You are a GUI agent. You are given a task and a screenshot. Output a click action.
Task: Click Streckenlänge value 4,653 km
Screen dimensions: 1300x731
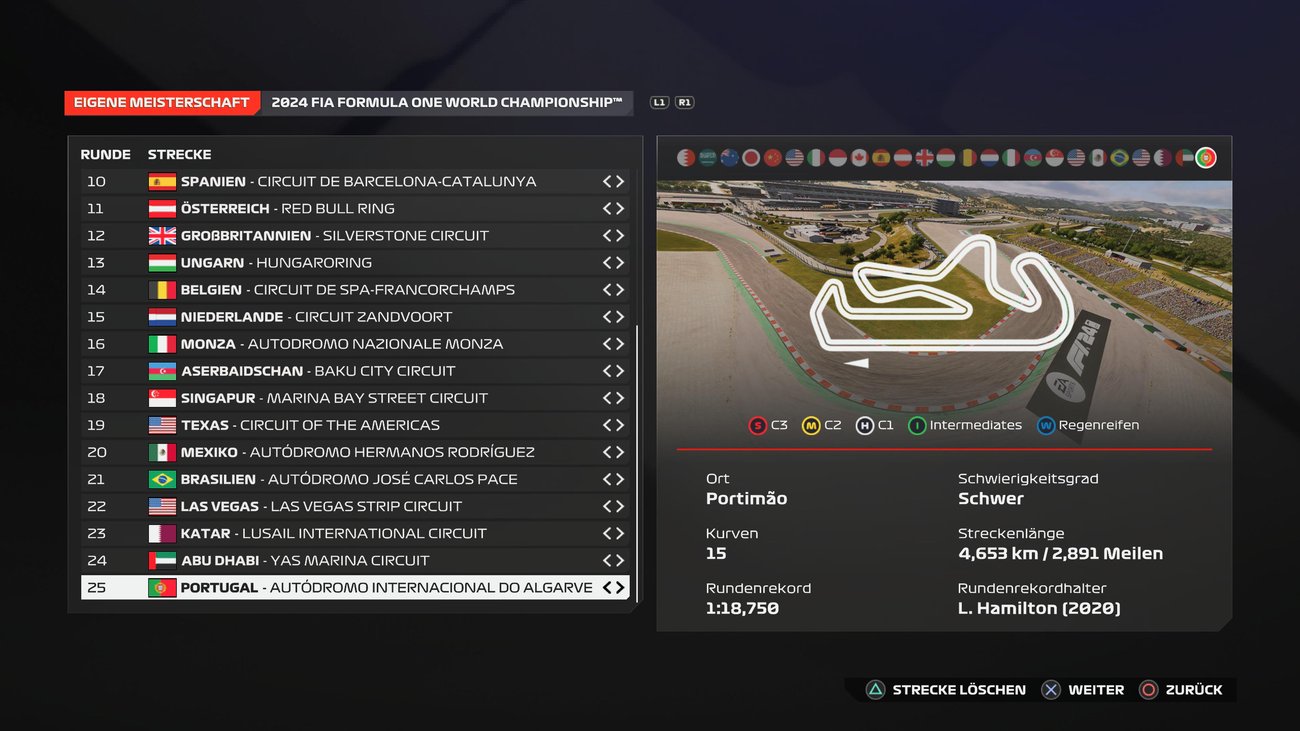click(1060, 553)
